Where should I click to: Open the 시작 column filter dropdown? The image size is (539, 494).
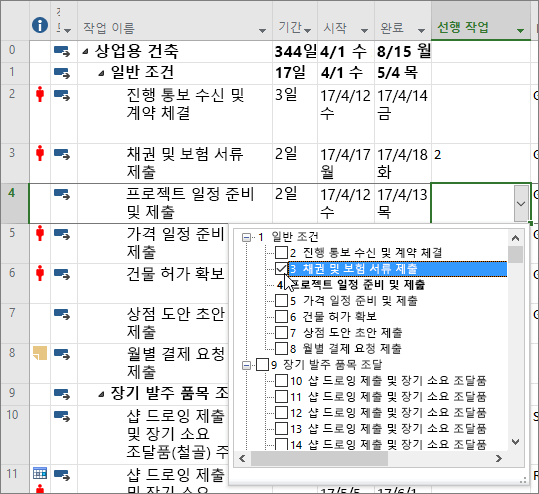364,31
